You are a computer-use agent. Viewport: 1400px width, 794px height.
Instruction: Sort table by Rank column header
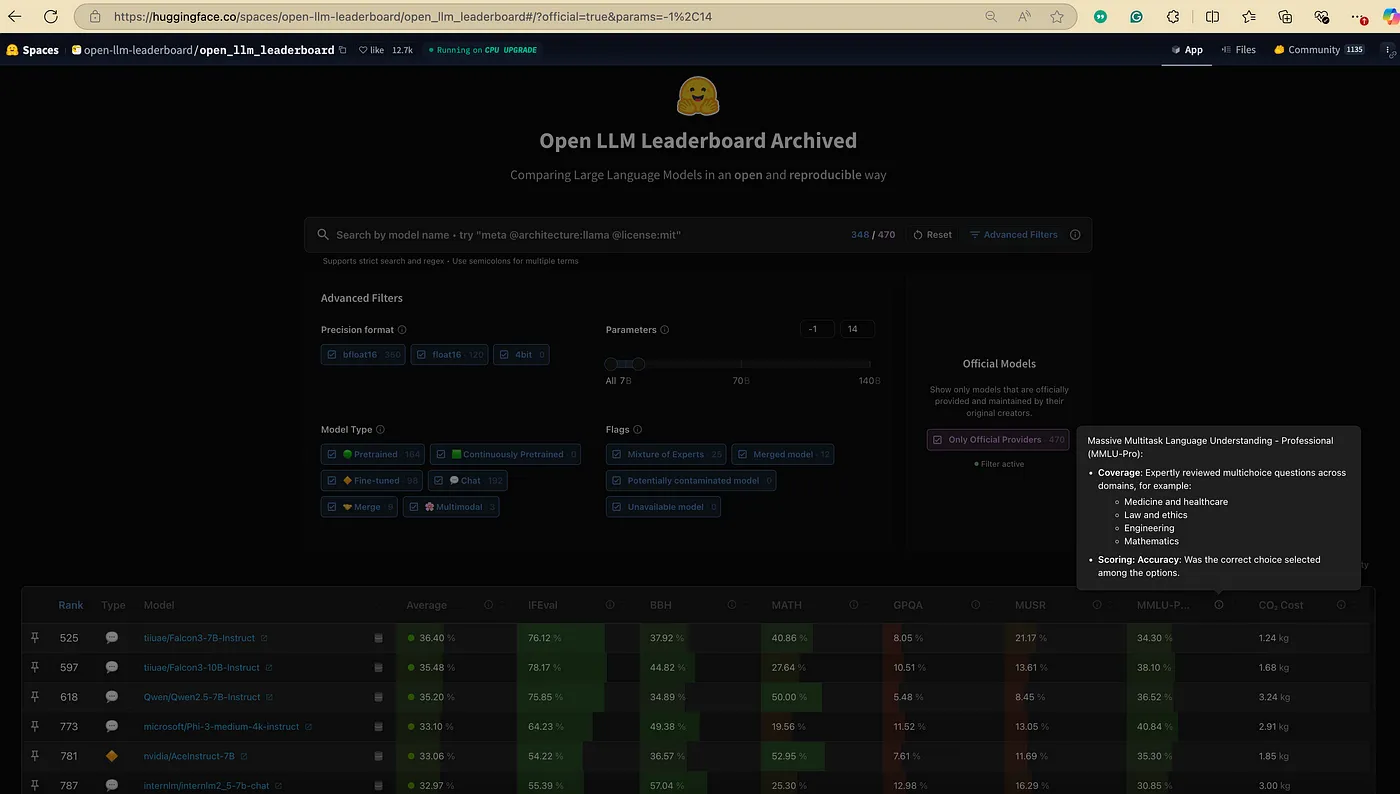(x=70, y=605)
